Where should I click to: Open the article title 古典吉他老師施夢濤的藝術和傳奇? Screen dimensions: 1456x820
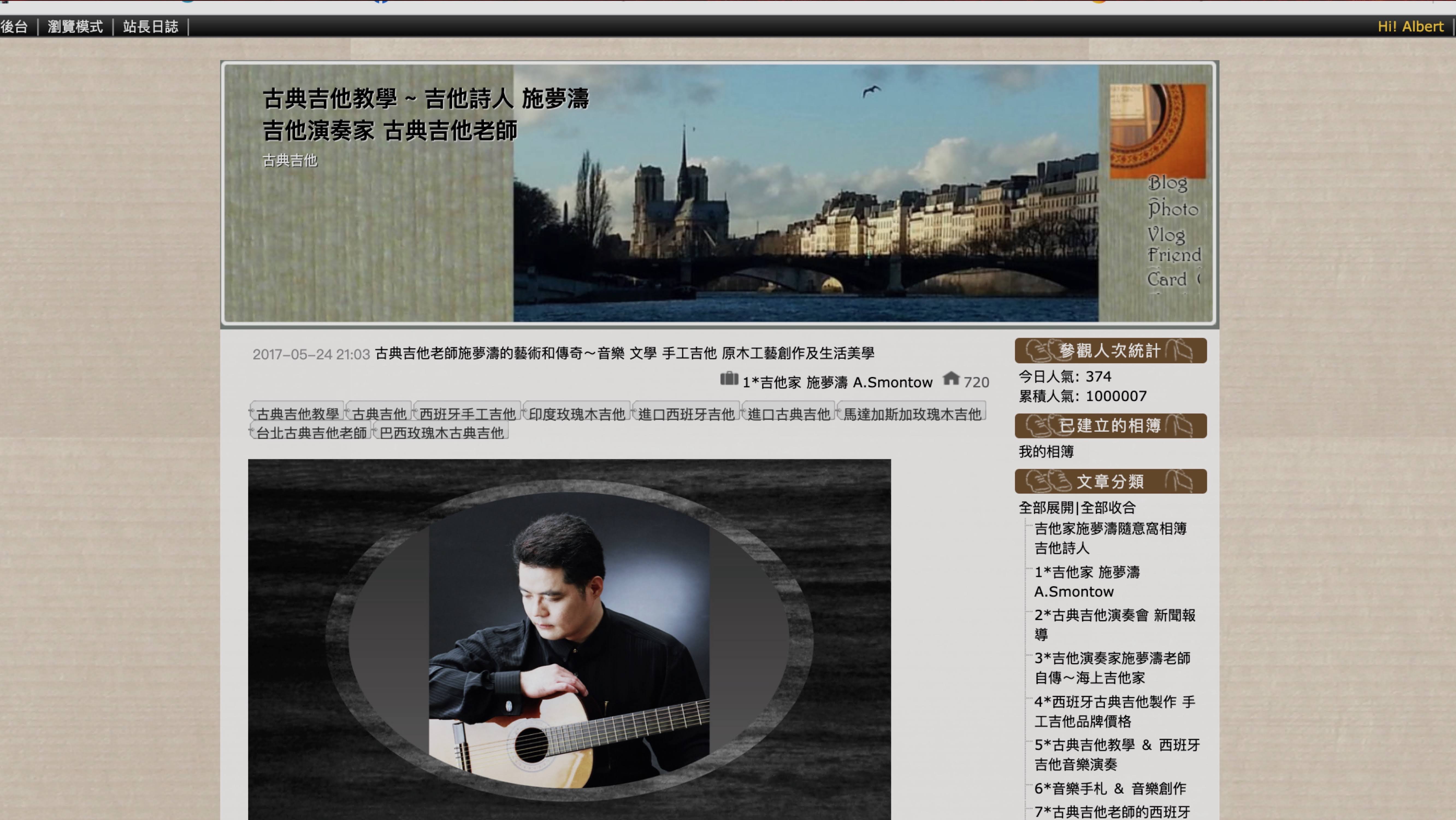tap(625, 354)
